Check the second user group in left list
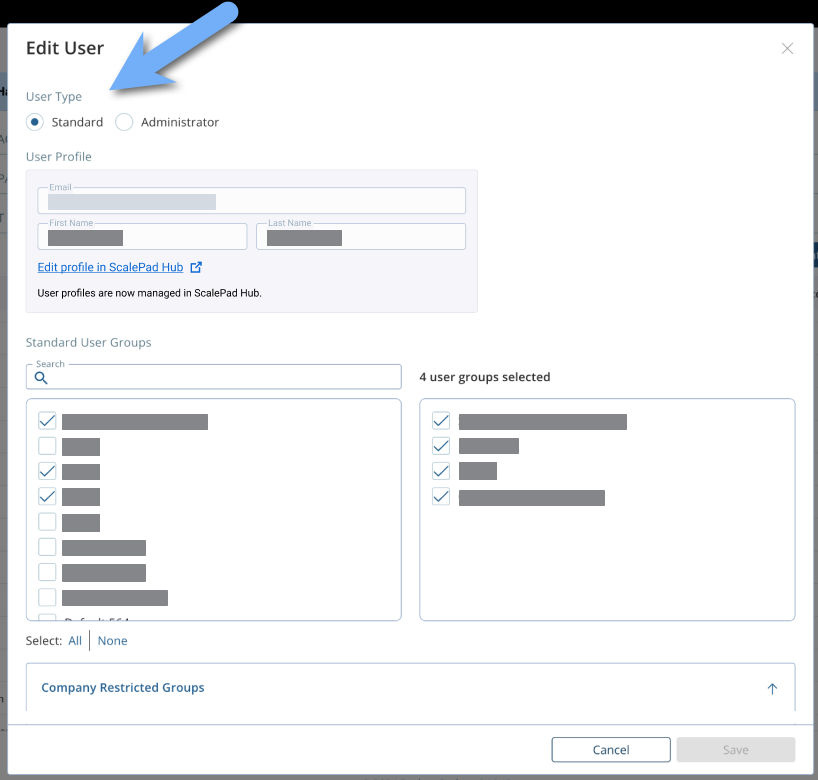Image resolution: width=818 pixels, height=780 pixels. (x=47, y=446)
